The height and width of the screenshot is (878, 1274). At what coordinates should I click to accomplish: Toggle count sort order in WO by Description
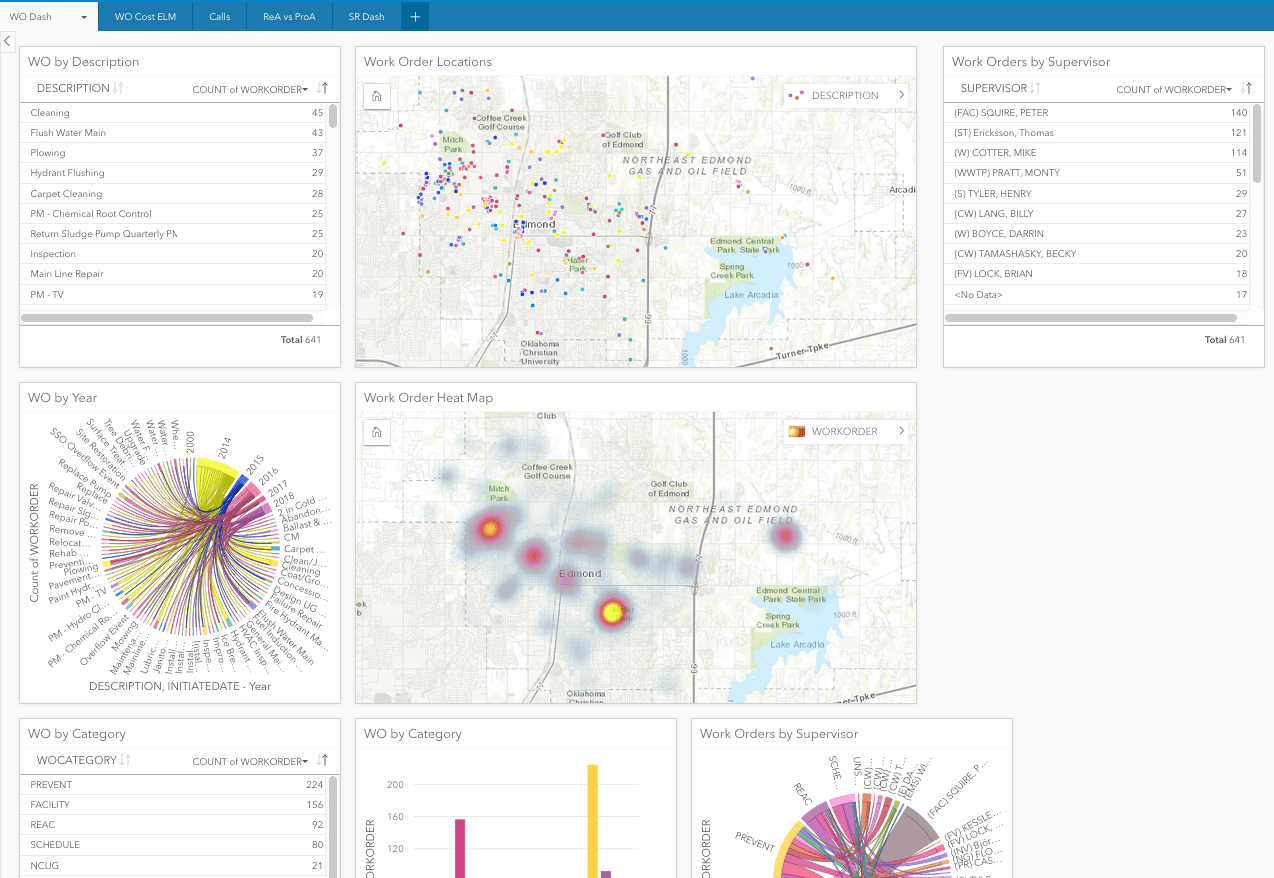tap(322, 89)
